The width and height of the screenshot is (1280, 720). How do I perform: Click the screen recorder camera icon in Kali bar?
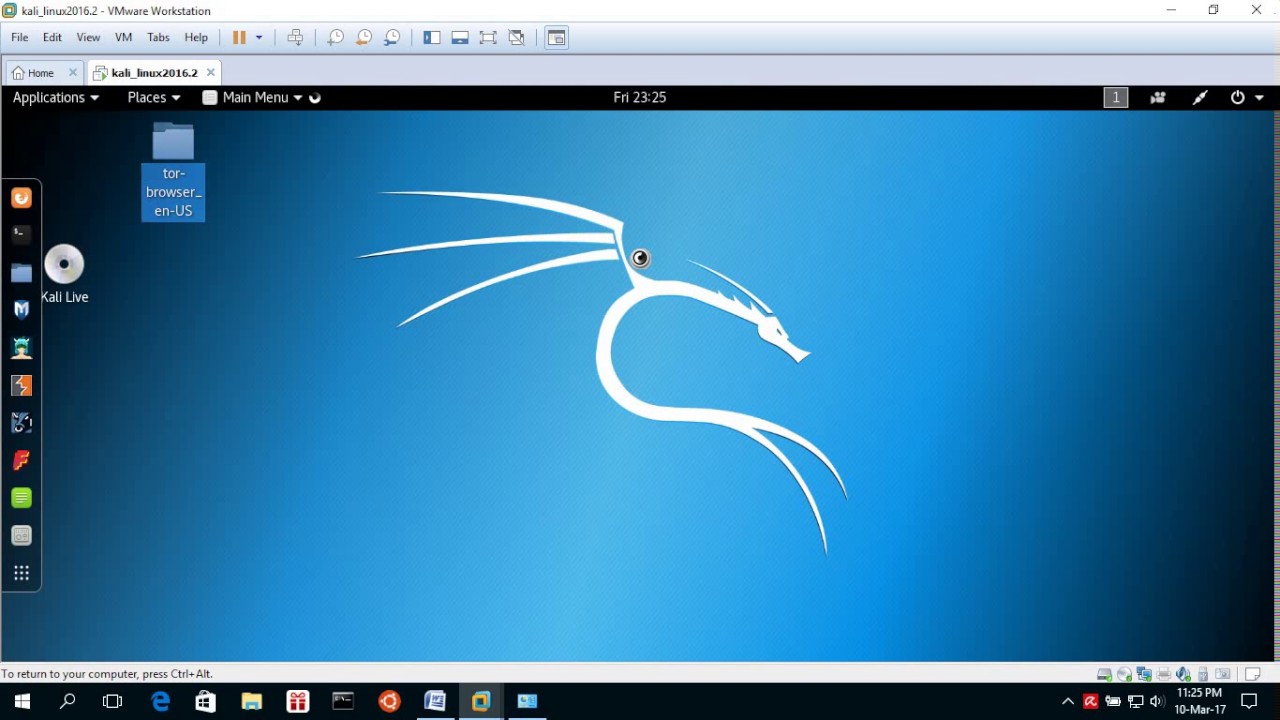point(1158,97)
